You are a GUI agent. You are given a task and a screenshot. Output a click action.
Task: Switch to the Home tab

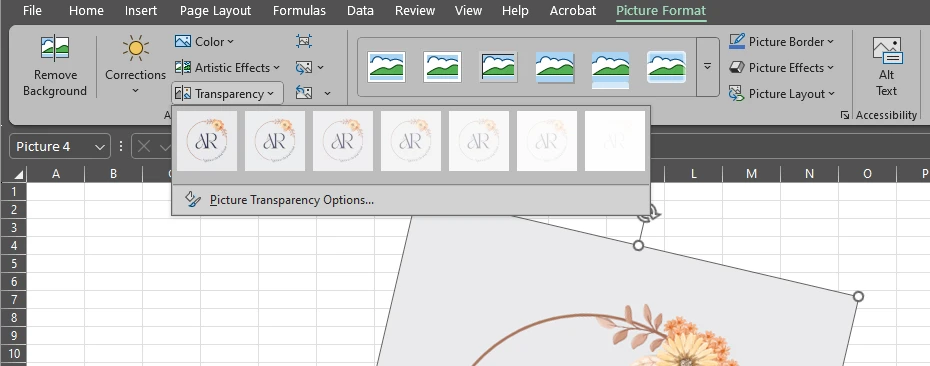(x=86, y=11)
